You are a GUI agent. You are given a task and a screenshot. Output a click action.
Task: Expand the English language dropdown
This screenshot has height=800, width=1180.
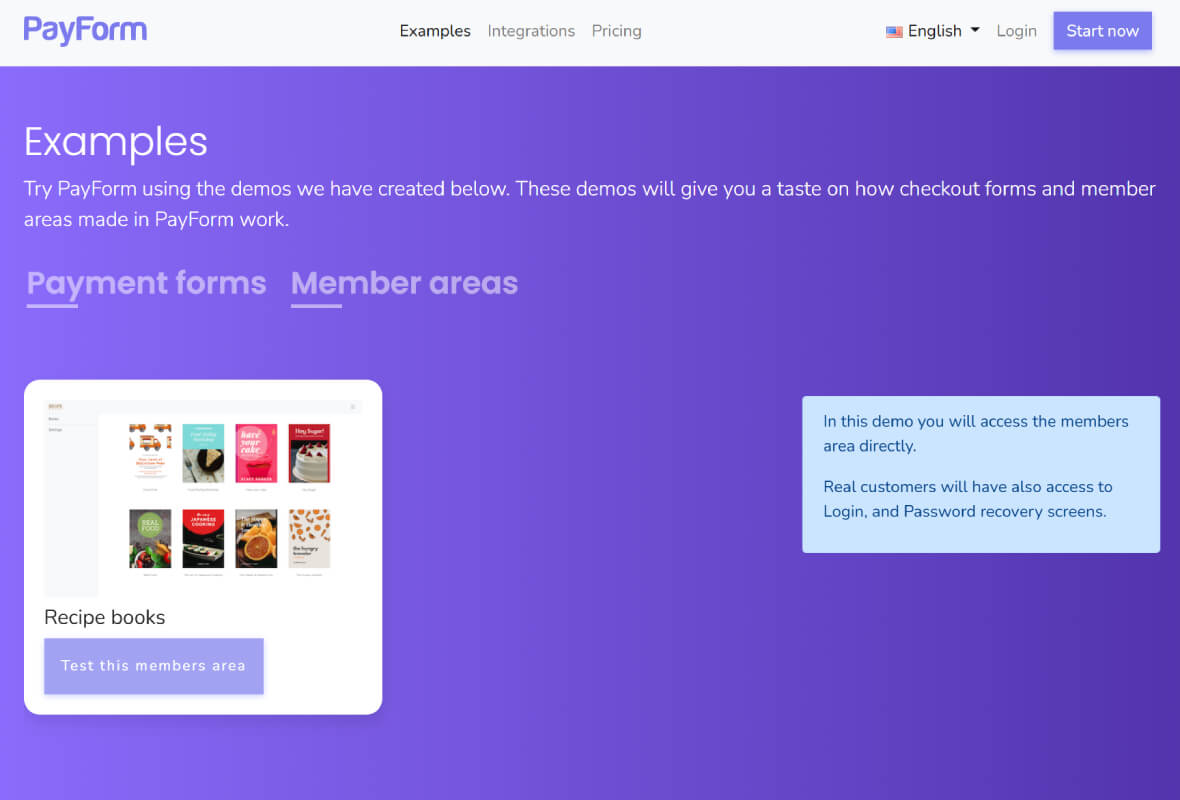[933, 31]
